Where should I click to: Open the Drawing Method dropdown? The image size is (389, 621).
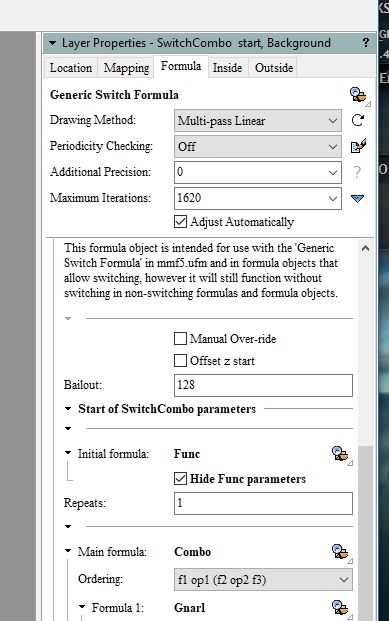pyautogui.click(x=257, y=121)
